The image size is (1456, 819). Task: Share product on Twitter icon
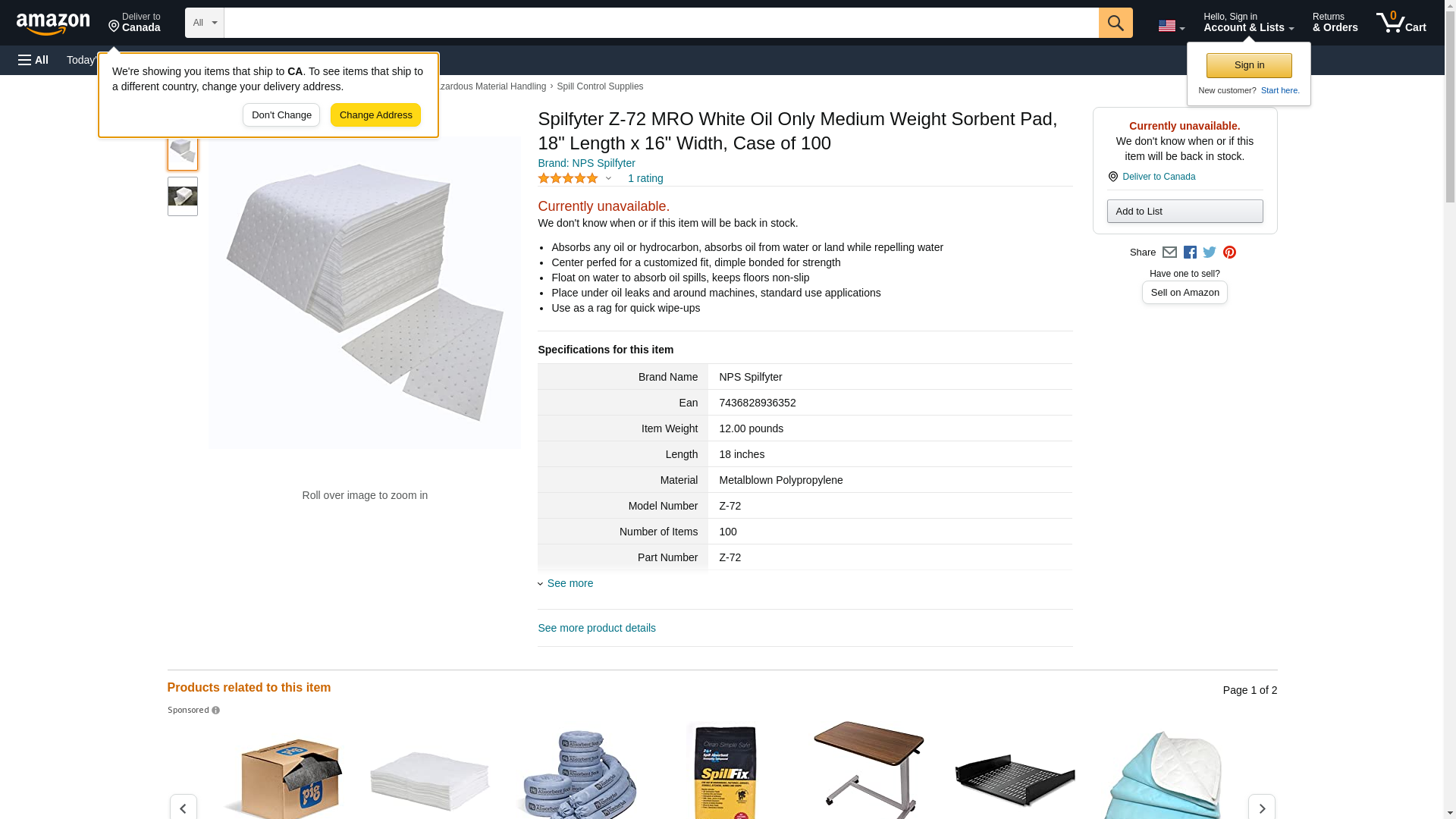pyautogui.click(x=1210, y=253)
